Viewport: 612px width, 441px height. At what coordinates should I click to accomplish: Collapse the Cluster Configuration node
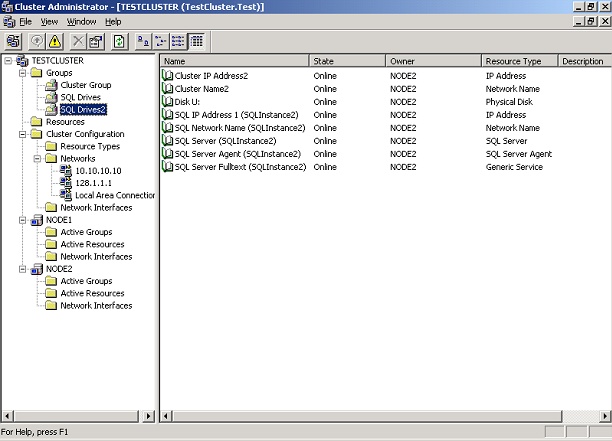[x=23, y=134]
